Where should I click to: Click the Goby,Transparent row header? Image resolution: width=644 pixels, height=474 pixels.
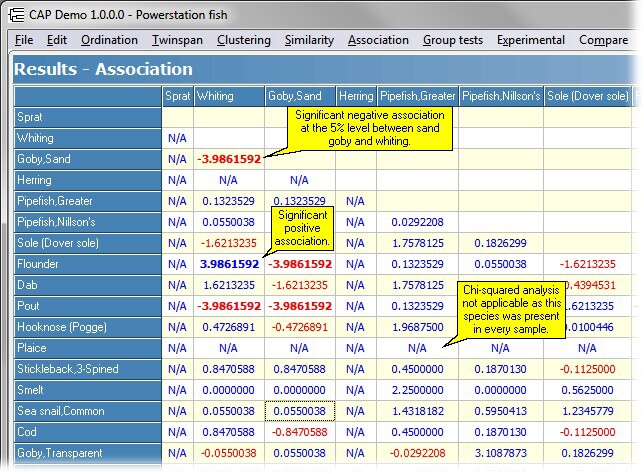coord(87,453)
